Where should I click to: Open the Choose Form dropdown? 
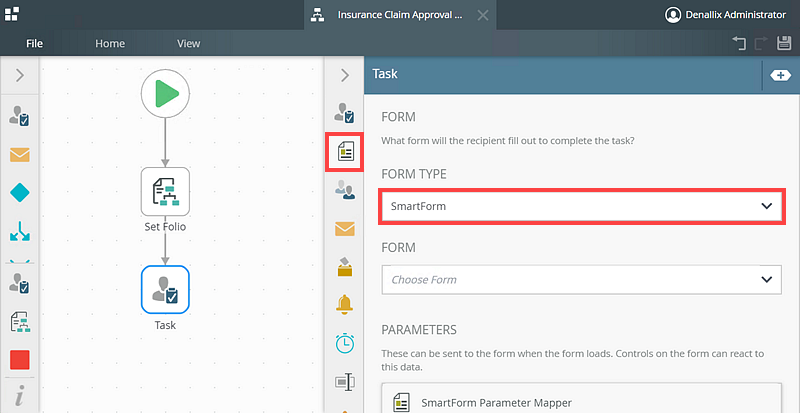(581, 280)
